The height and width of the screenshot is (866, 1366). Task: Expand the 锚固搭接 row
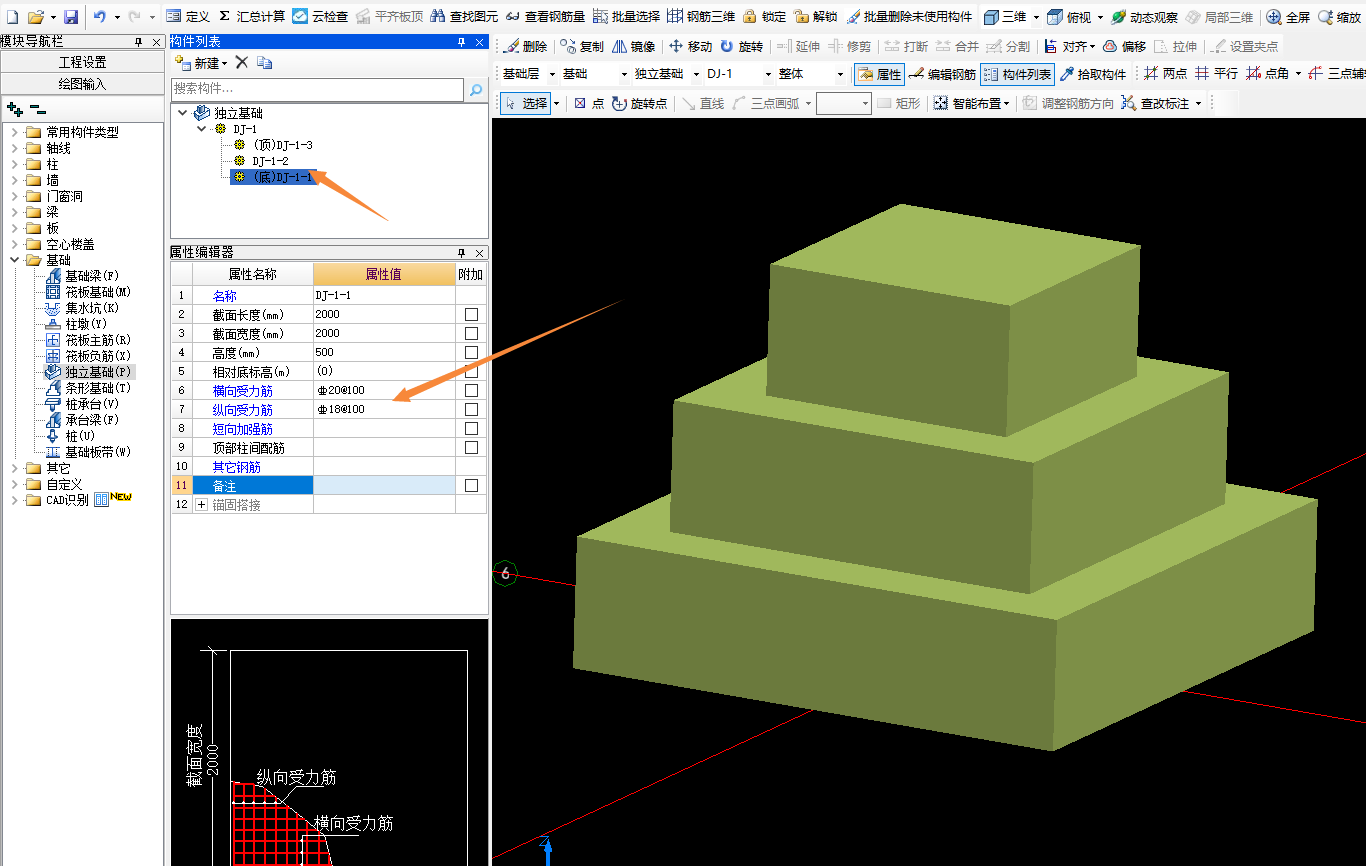click(x=202, y=505)
